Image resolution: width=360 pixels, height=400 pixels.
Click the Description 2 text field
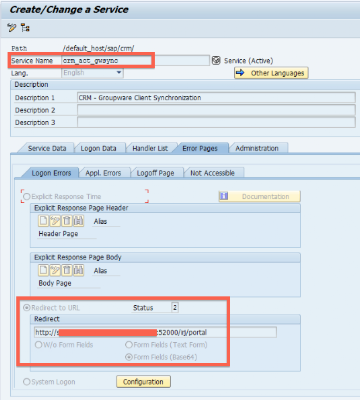click(216, 110)
